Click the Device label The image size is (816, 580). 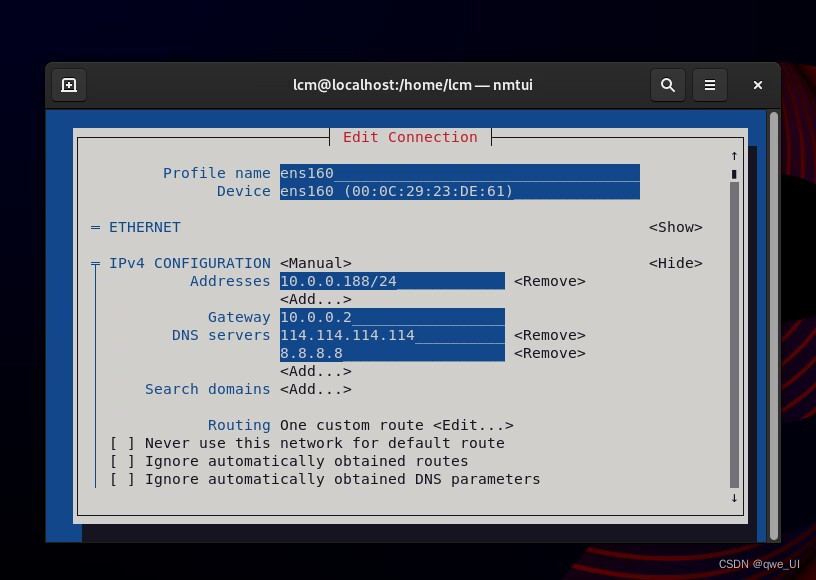244,191
